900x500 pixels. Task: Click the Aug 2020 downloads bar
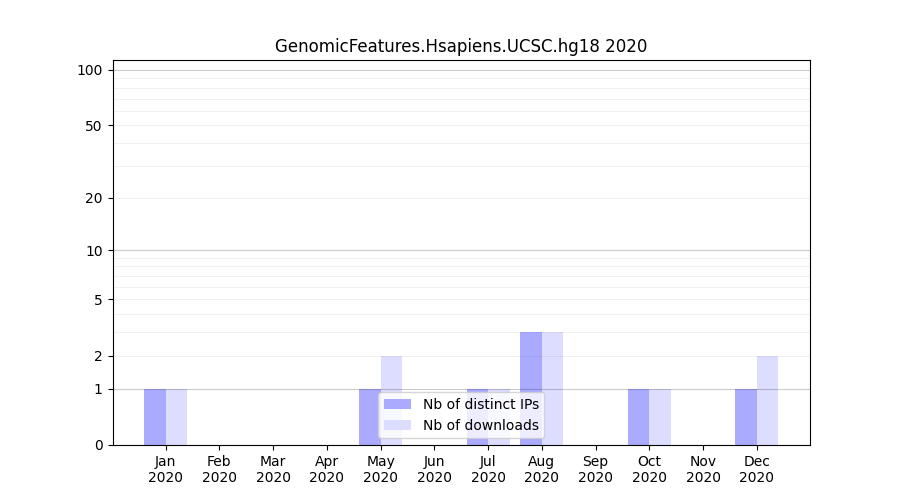[552, 388]
